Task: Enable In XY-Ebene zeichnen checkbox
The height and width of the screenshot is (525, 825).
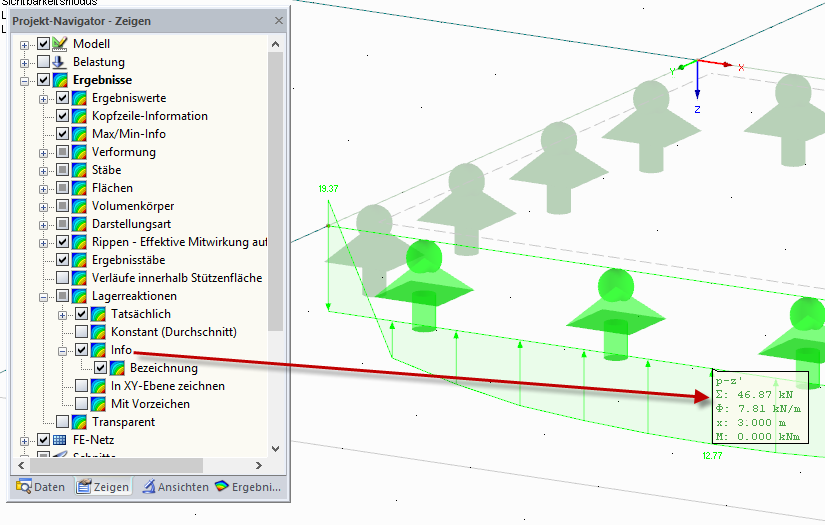Action: (82, 386)
